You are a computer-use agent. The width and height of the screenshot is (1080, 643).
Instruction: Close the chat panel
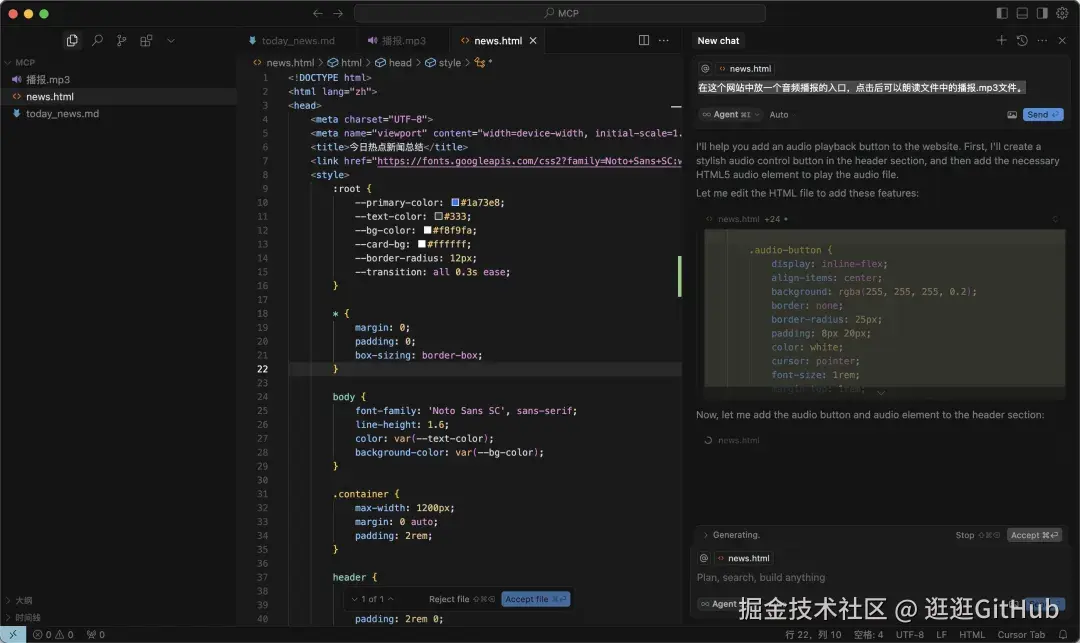pyautogui.click(x=1062, y=41)
